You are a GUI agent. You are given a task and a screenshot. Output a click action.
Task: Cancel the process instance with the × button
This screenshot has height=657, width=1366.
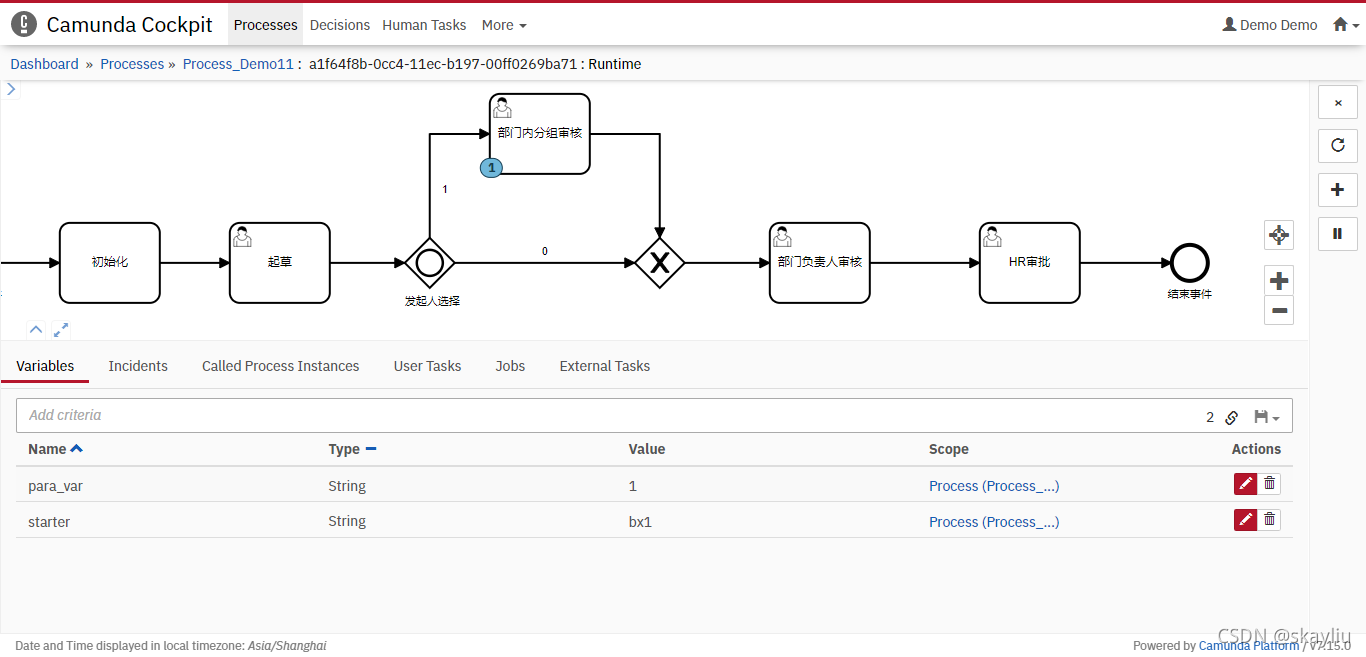tap(1338, 103)
